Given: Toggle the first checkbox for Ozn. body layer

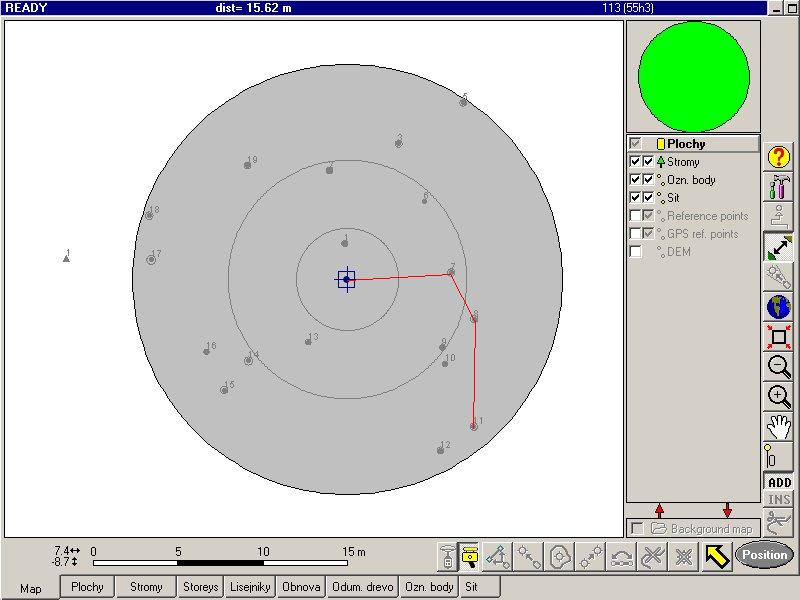Looking at the screenshot, I should point(635,180).
